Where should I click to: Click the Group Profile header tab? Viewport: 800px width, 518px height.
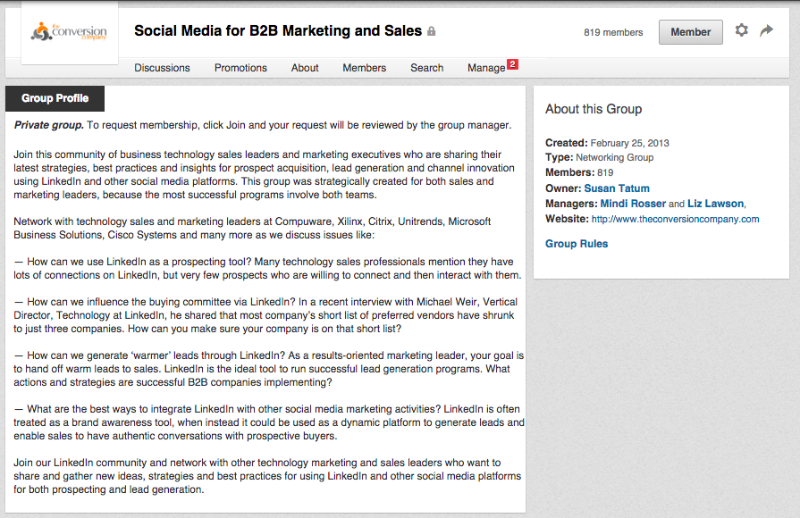55,98
